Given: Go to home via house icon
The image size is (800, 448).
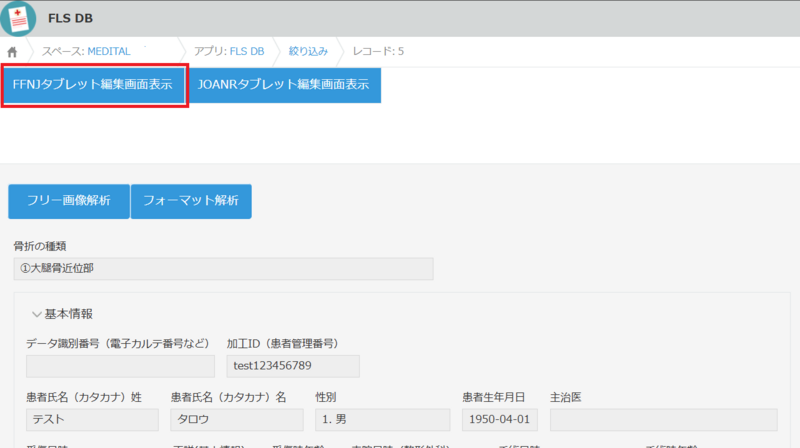Looking at the screenshot, I should point(12,52).
